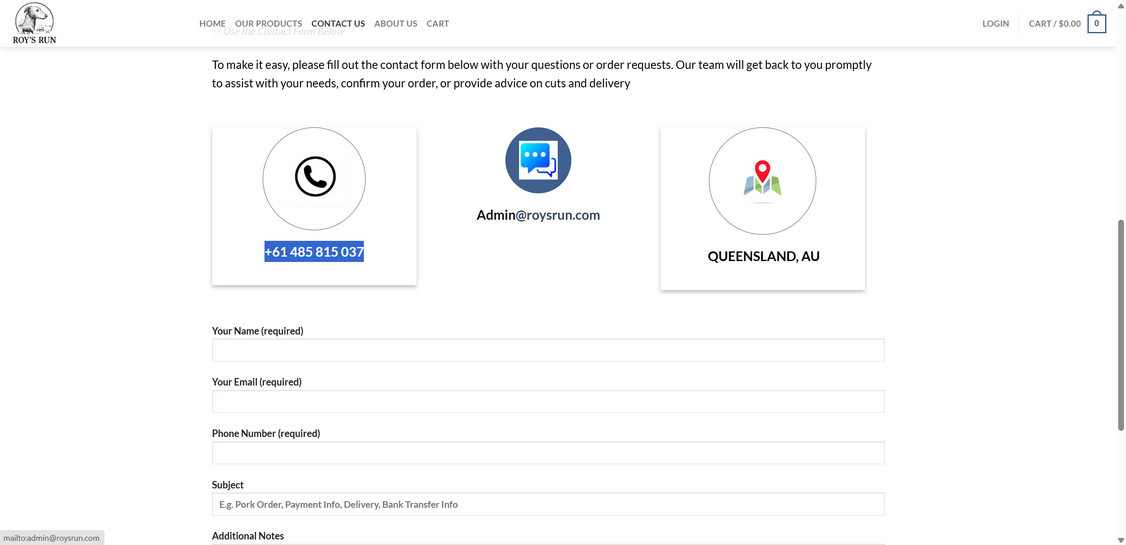Click the +61 485 815 037 phone number
Image resolution: width=1126 pixels, height=545 pixels.
[x=314, y=252]
